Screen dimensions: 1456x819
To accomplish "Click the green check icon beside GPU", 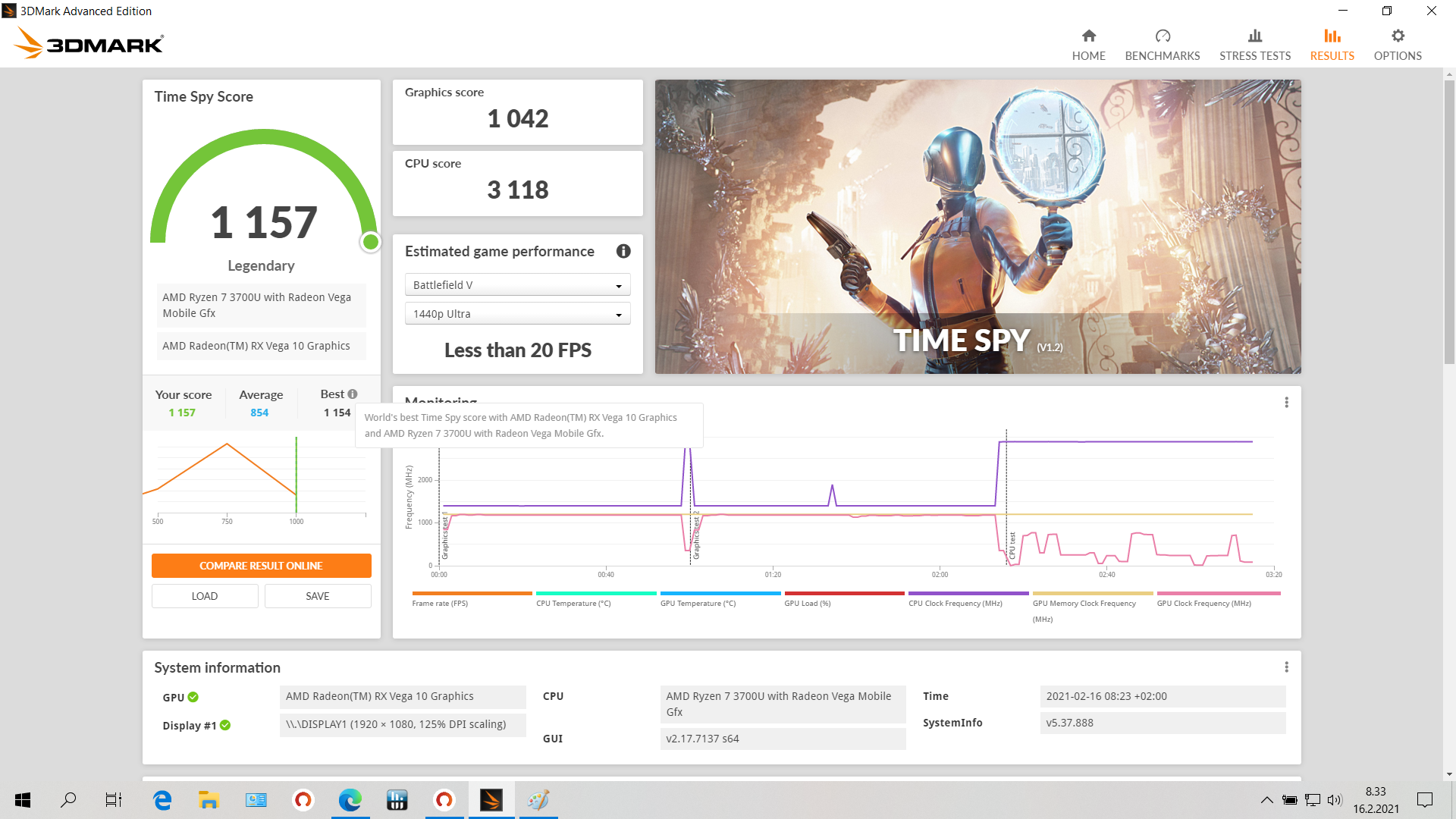I will click(193, 697).
